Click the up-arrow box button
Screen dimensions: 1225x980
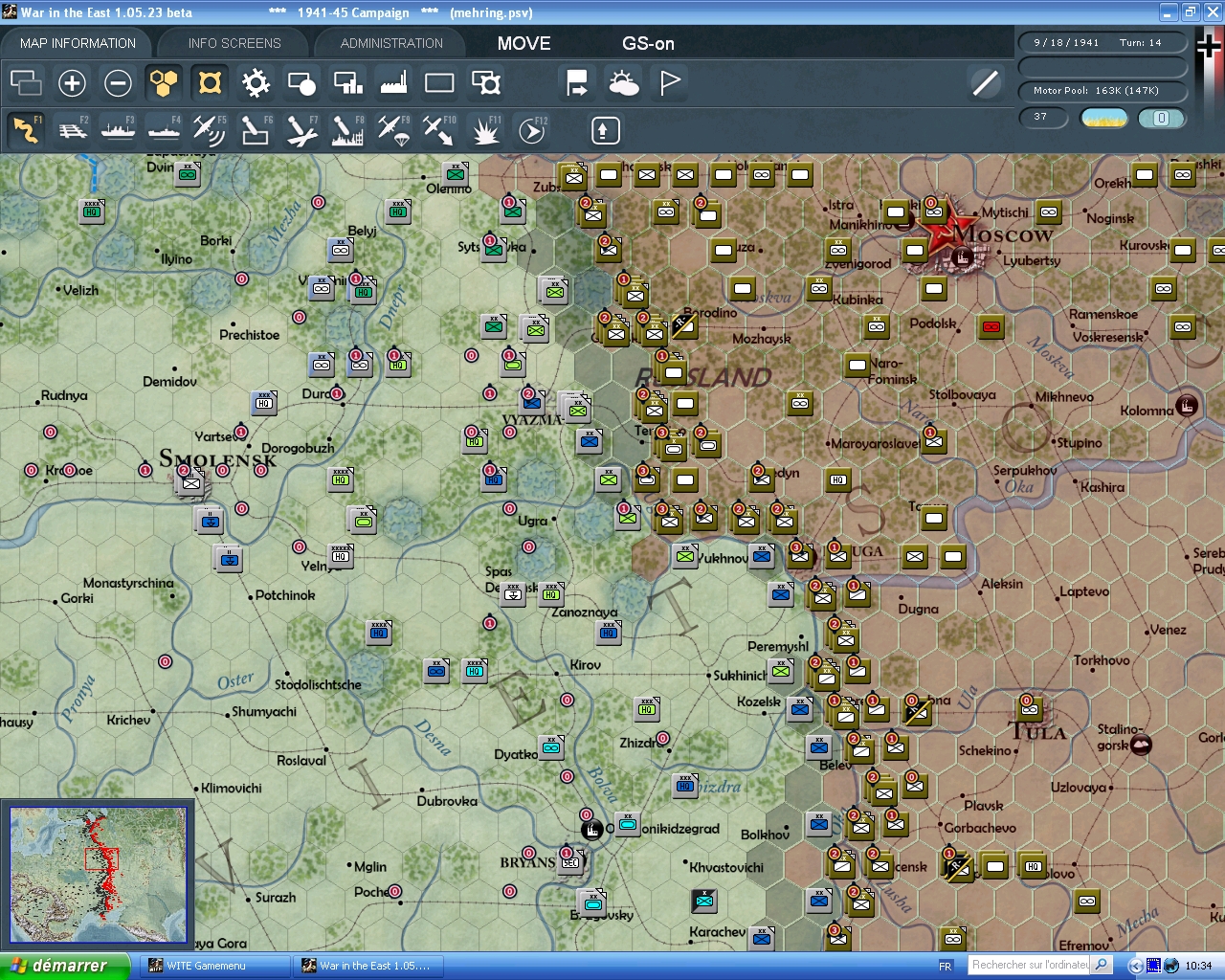pyautogui.click(x=605, y=130)
